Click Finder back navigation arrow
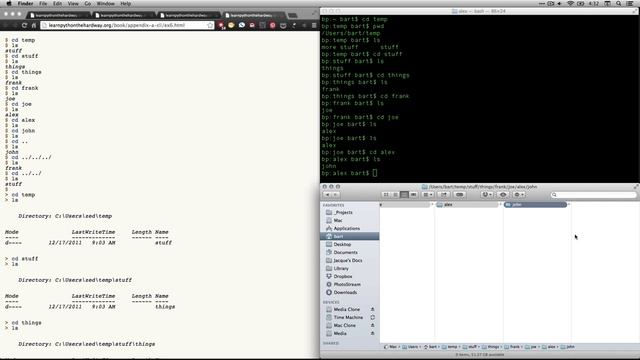This screenshot has height=360, width=640. 327,195
